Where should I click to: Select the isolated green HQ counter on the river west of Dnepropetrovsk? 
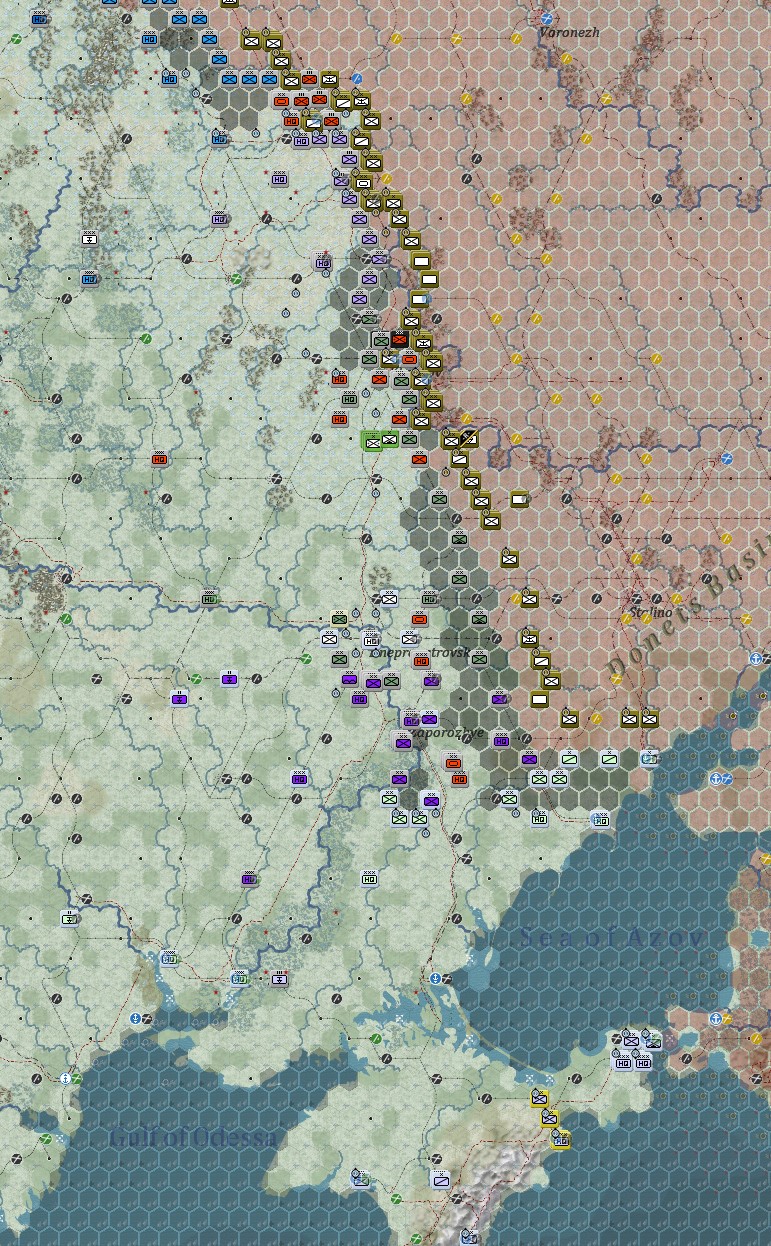pyautogui.click(x=209, y=597)
